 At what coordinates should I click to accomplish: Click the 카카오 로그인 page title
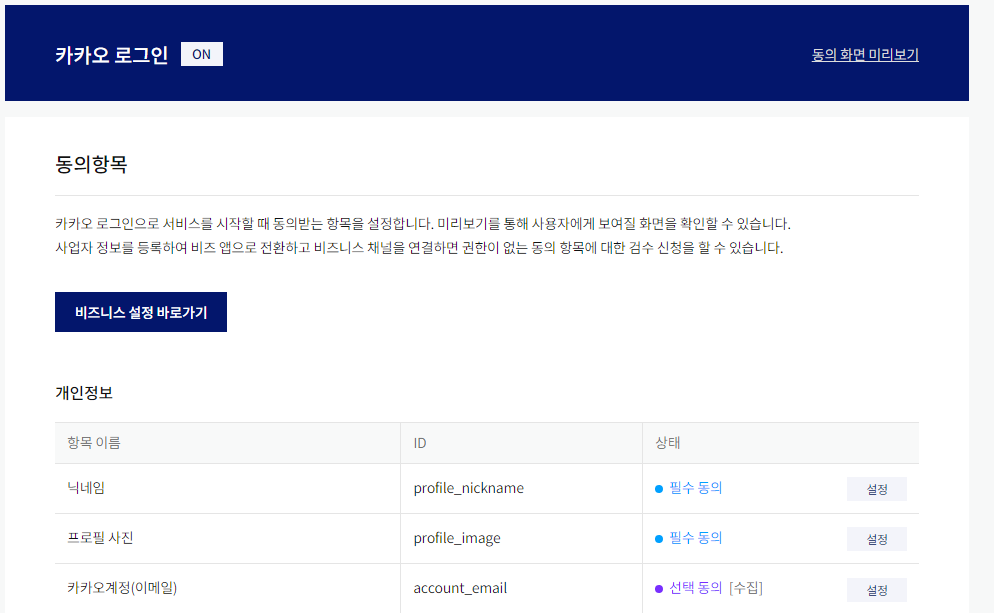[x=112, y=55]
